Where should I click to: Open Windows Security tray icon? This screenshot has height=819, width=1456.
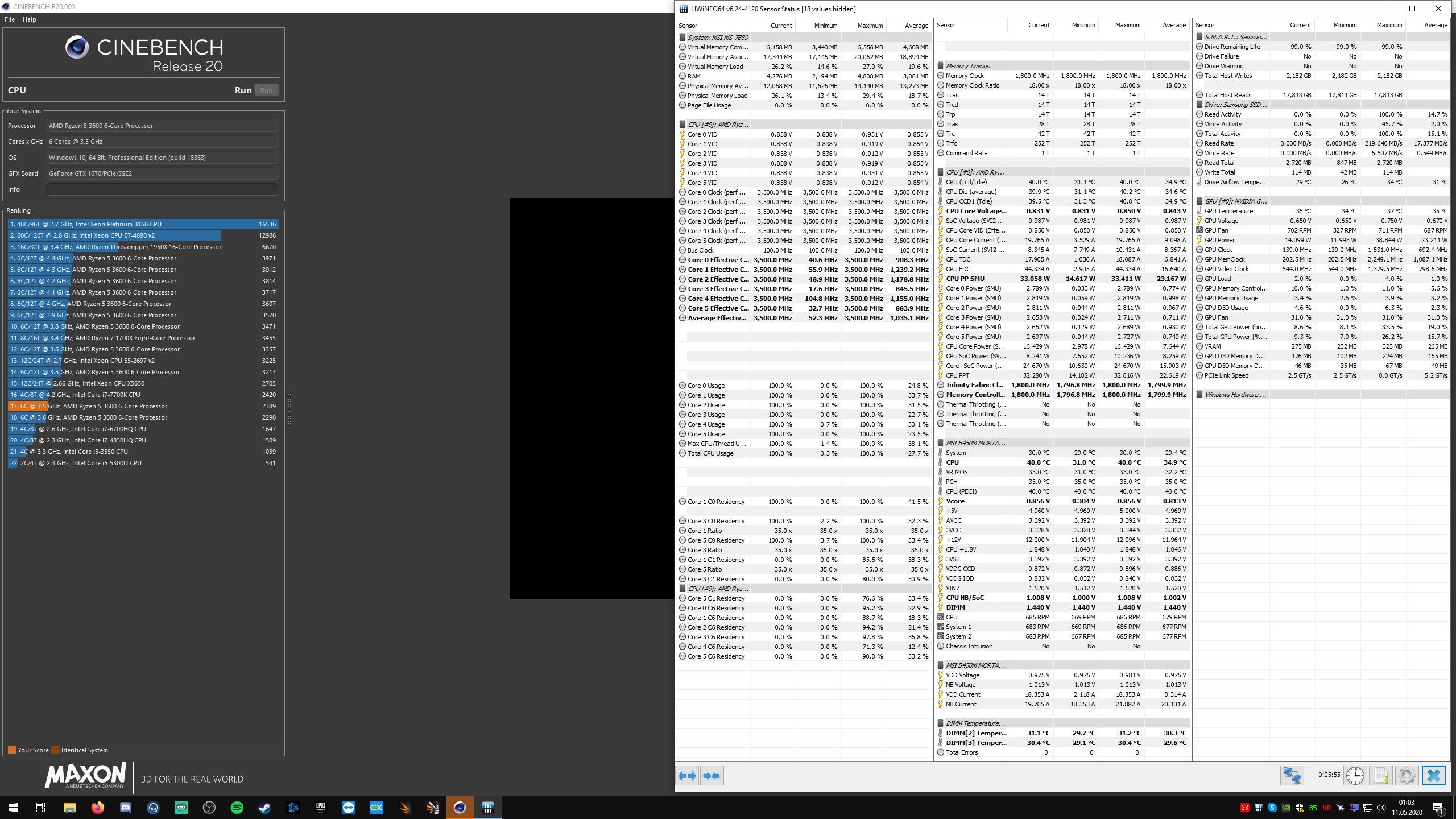[1300, 808]
